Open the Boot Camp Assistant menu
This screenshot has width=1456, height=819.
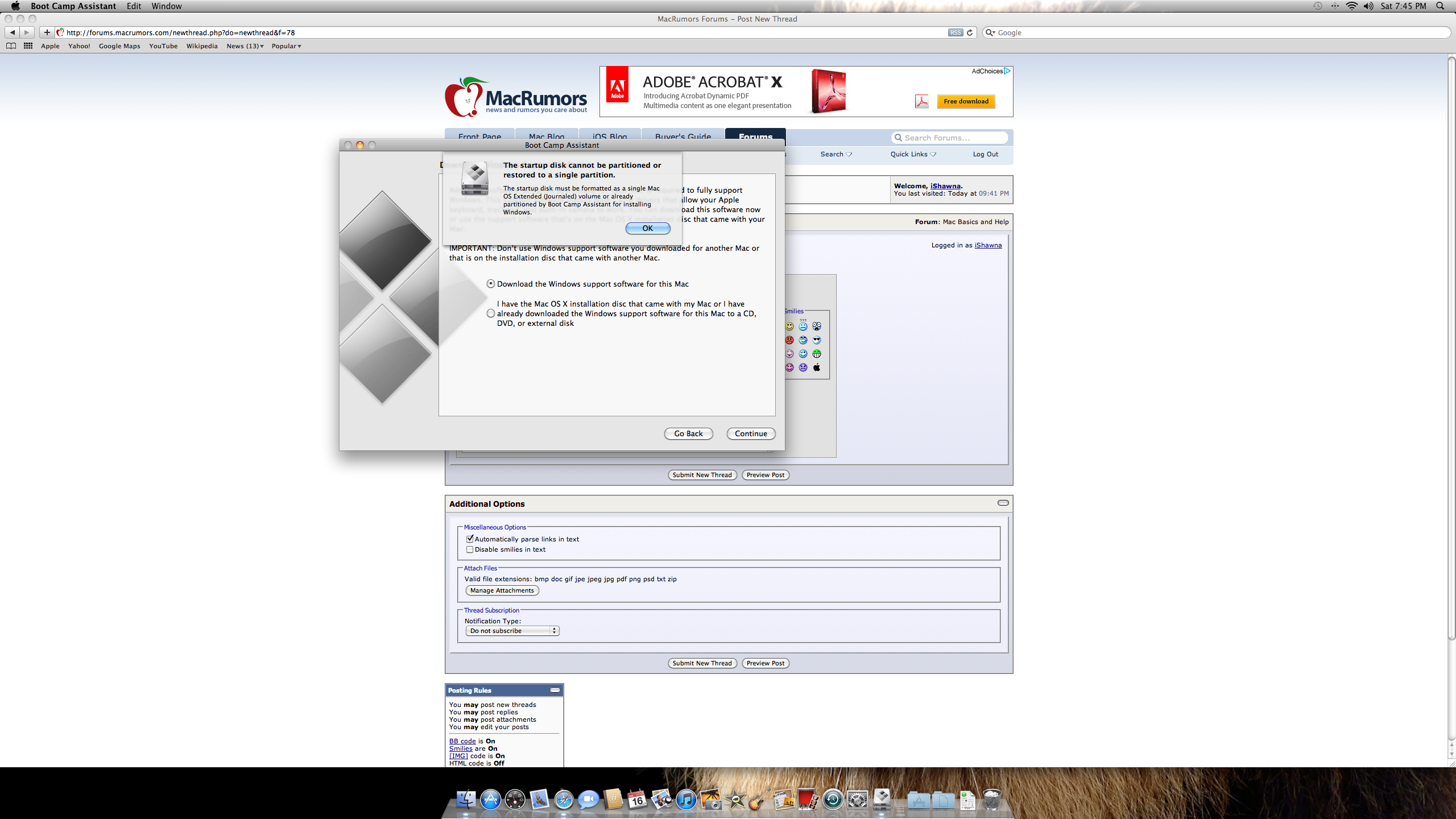(73, 6)
